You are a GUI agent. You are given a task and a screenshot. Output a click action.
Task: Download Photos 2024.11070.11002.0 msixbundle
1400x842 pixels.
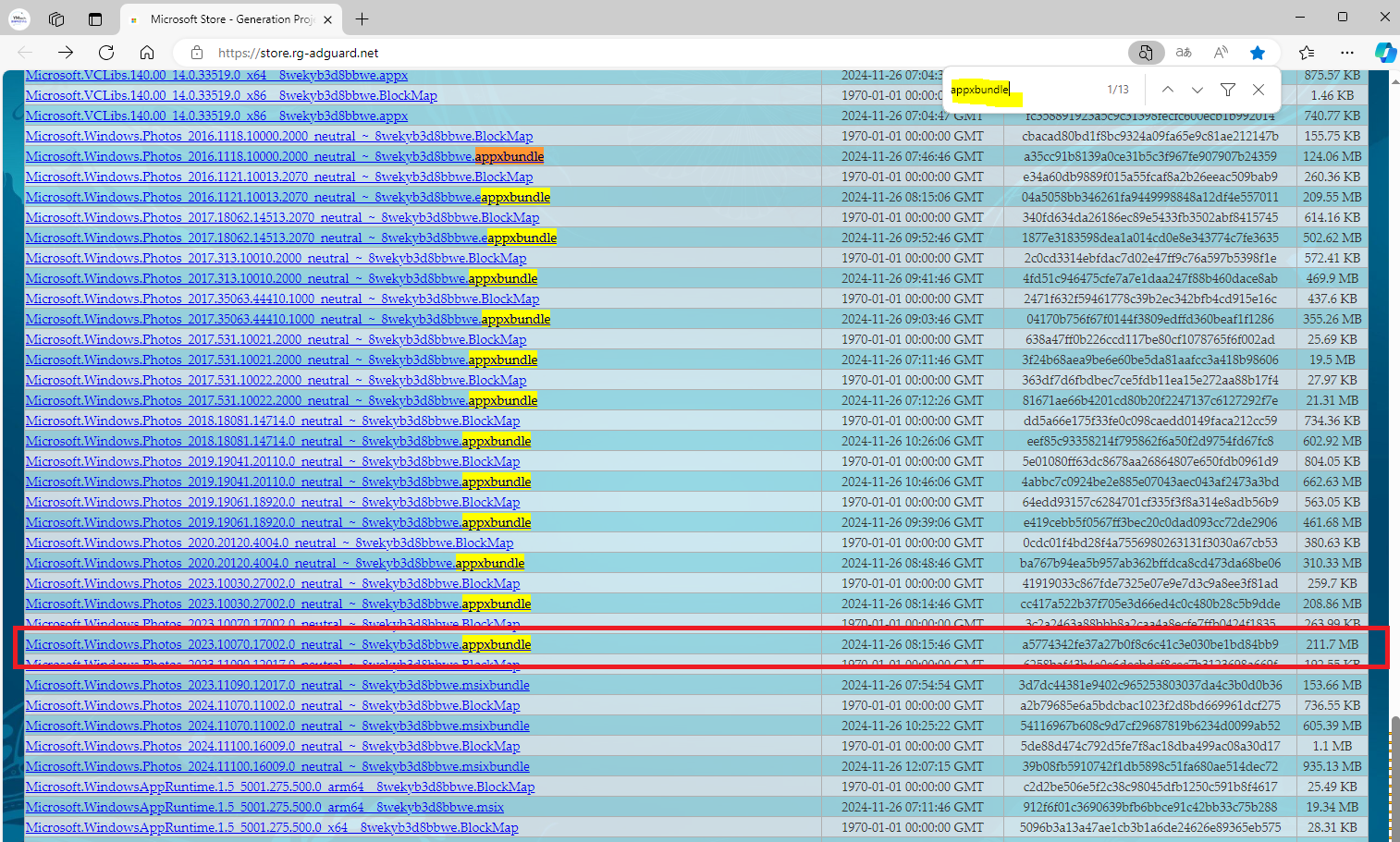pyautogui.click(x=277, y=726)
